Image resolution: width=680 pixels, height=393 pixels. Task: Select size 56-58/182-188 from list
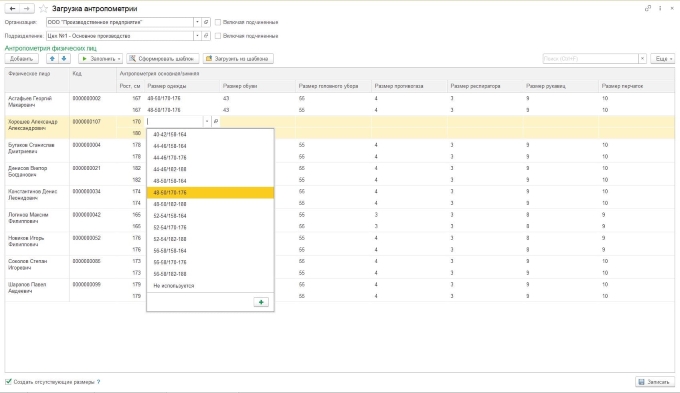[x=210, y=274]
